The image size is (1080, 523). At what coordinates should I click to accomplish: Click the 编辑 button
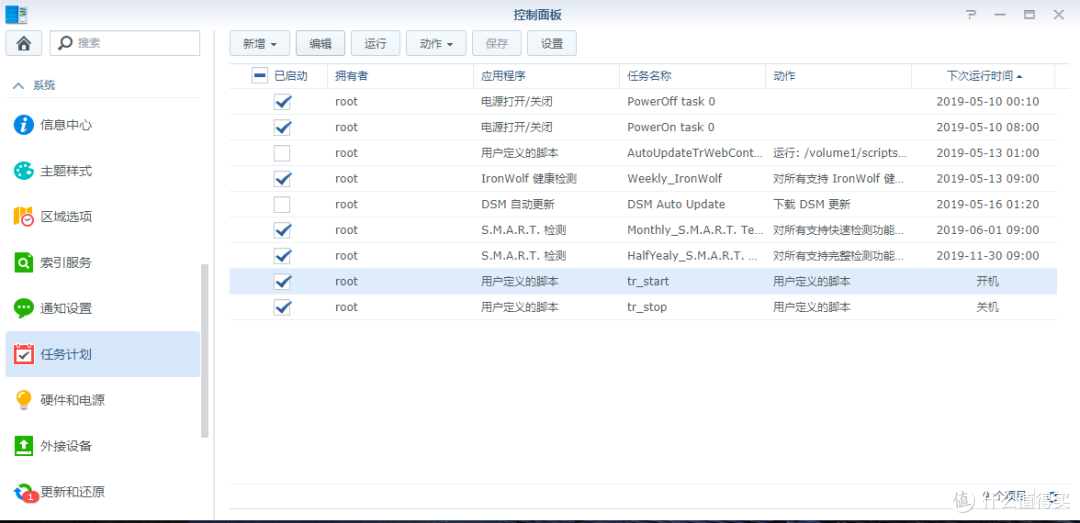coord(320,43)
